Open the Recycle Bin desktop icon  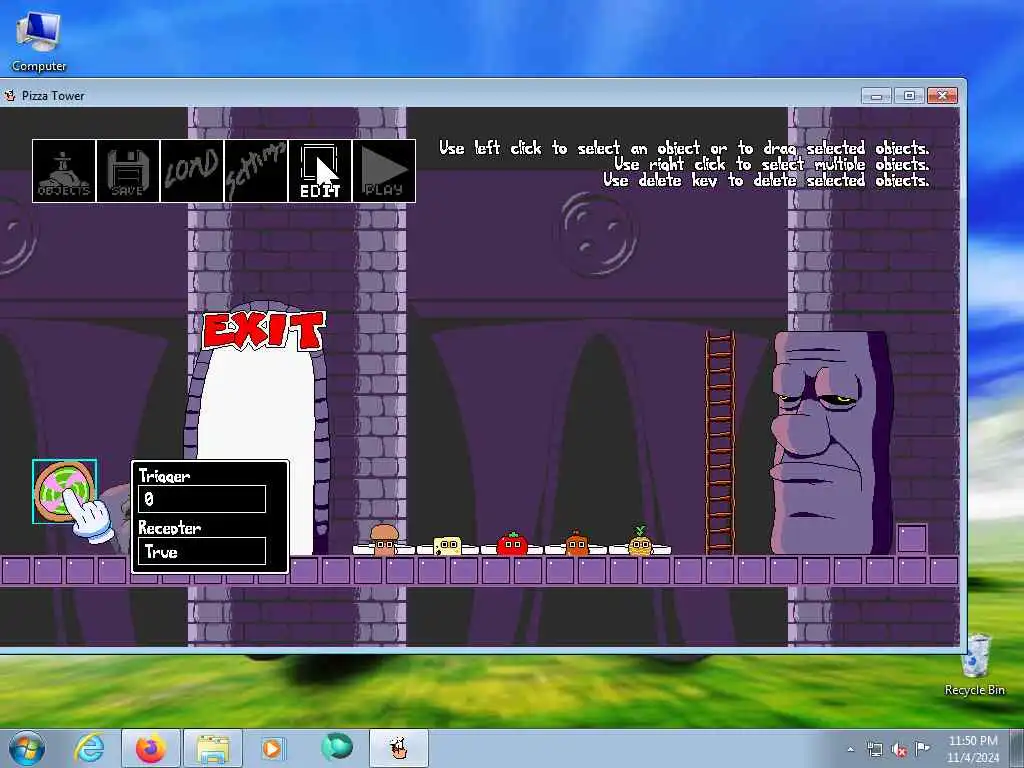(x=975, y=665)
